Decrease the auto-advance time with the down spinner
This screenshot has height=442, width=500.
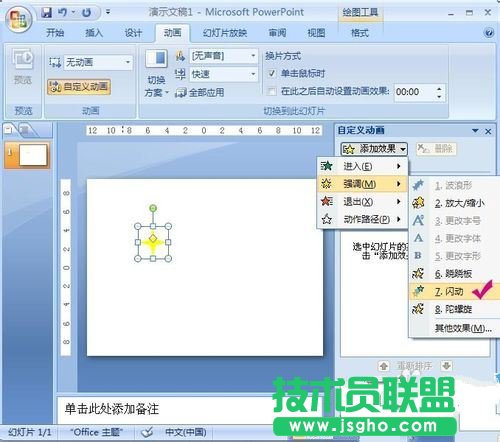coord(439,96)
